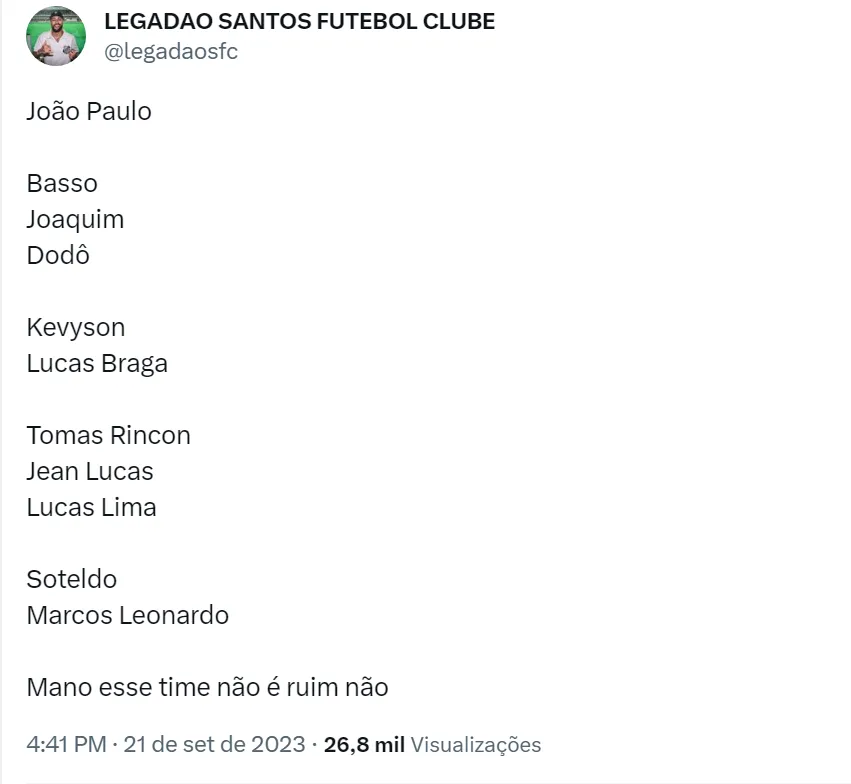Click the name Basso in the tweet
This screenshot has width=851, height=784.
pyautogui.click(x=62, y=183)
